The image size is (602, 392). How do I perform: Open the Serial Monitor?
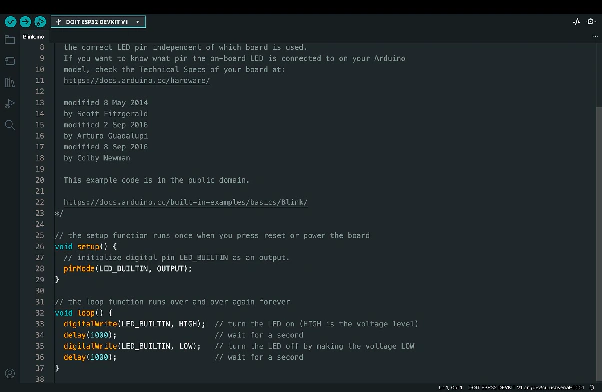coord(591,22)
